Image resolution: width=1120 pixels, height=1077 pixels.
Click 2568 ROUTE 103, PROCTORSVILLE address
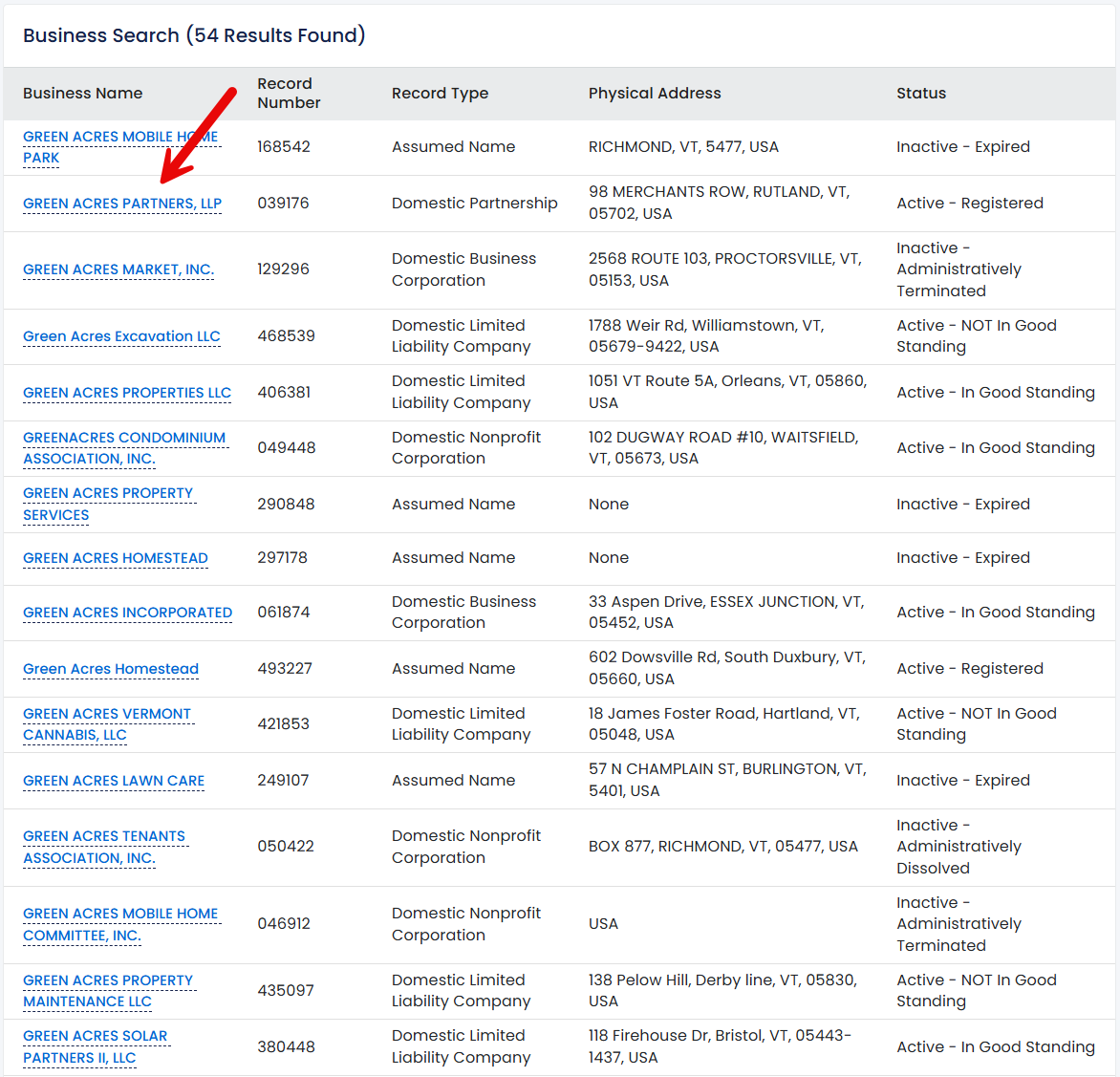click(x=725, y=269)
